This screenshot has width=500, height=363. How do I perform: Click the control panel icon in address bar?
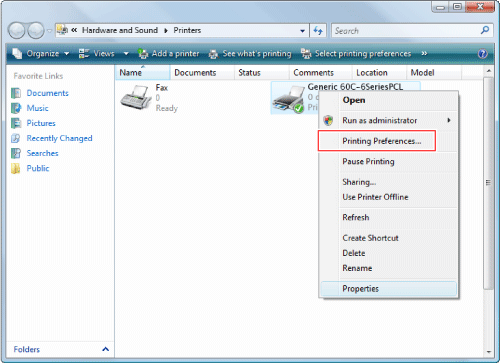point(62,30)
